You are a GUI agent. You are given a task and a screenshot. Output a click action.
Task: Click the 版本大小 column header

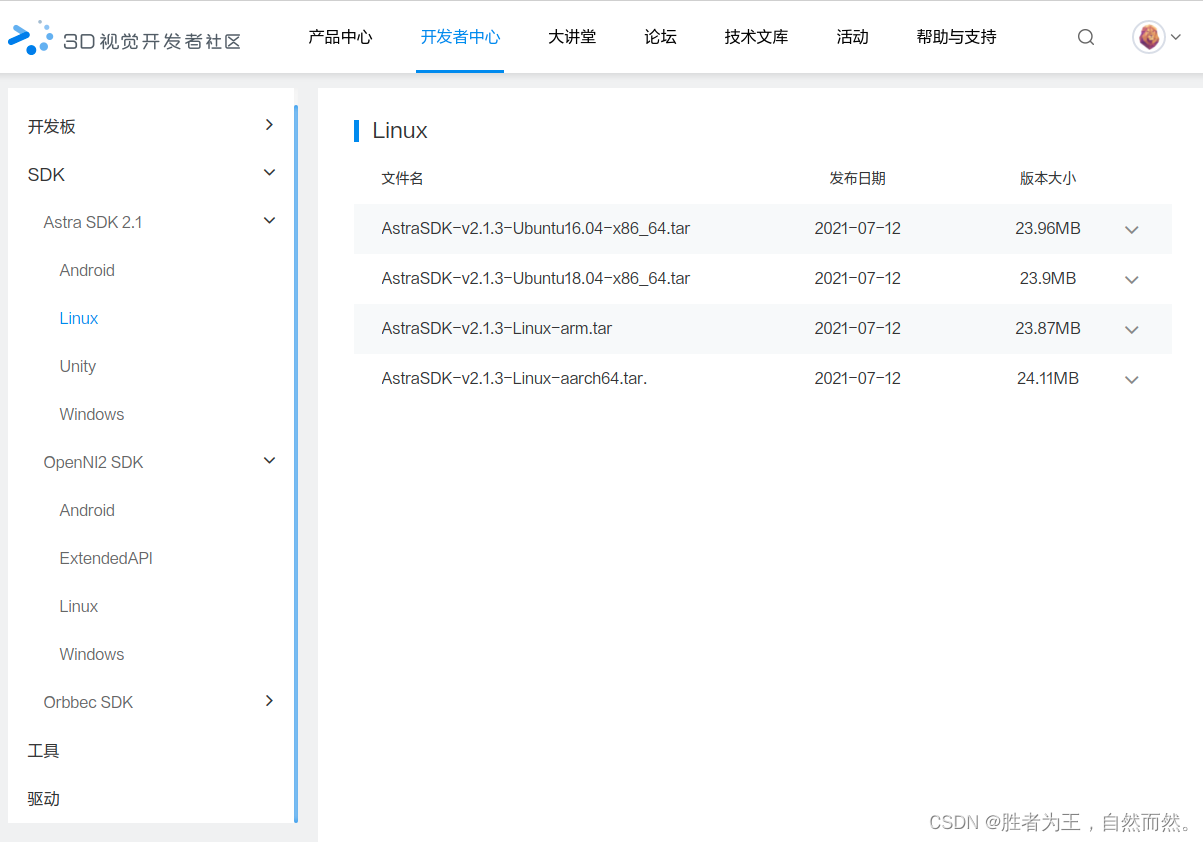[x=1048, y=178]
